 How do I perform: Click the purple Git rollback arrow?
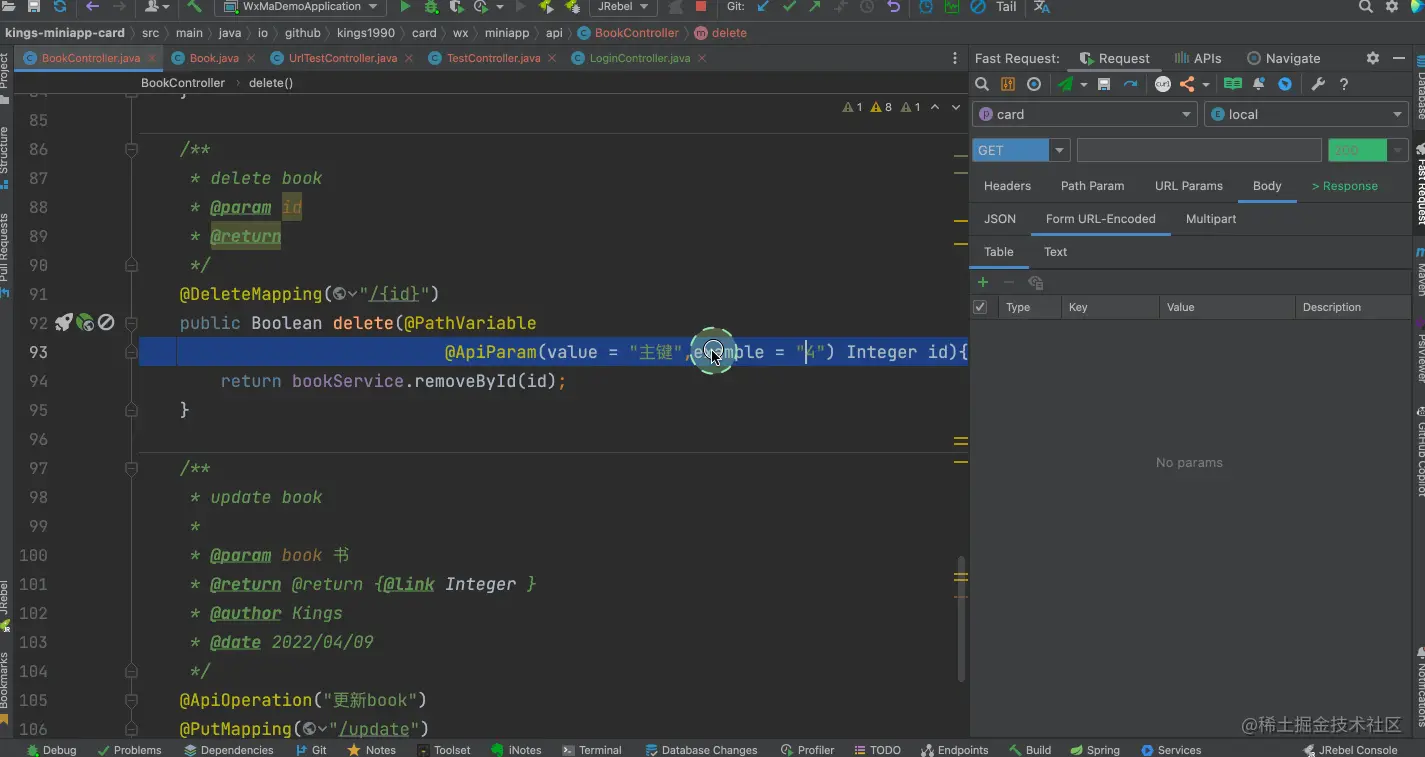893,7
